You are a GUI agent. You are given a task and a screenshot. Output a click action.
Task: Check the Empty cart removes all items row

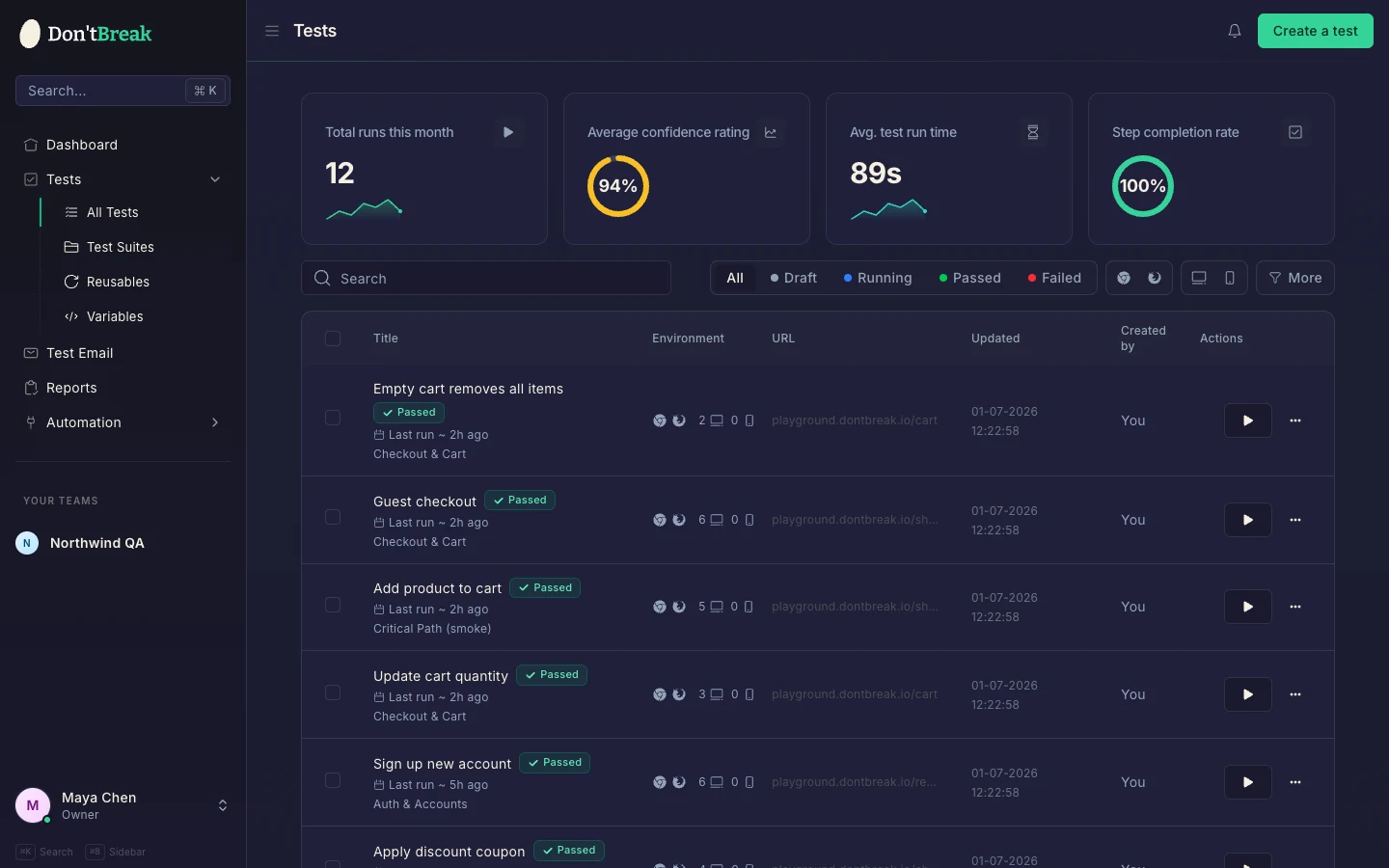[x=333, y=418]
